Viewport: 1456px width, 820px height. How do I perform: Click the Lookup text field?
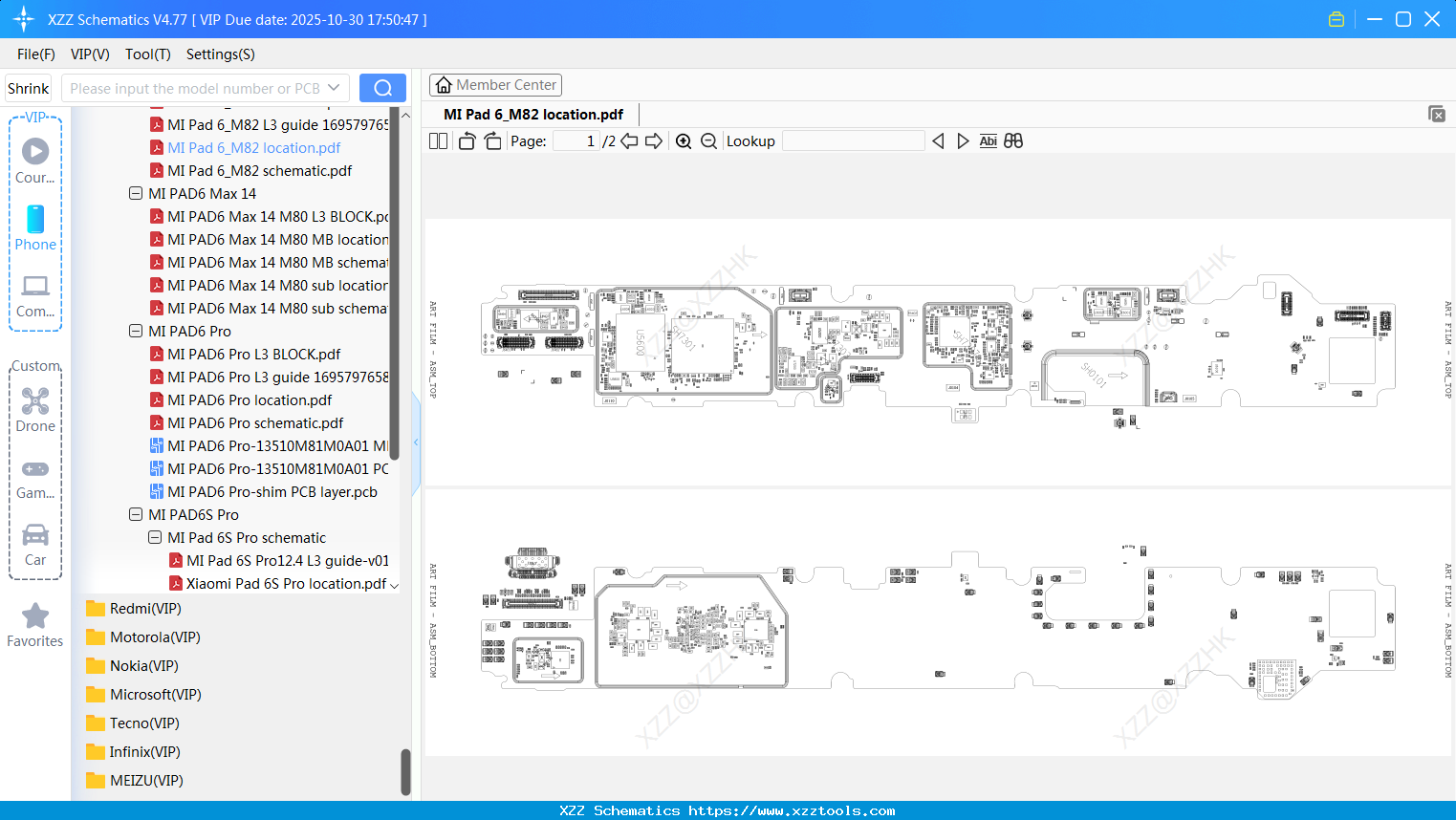(854, 141)
